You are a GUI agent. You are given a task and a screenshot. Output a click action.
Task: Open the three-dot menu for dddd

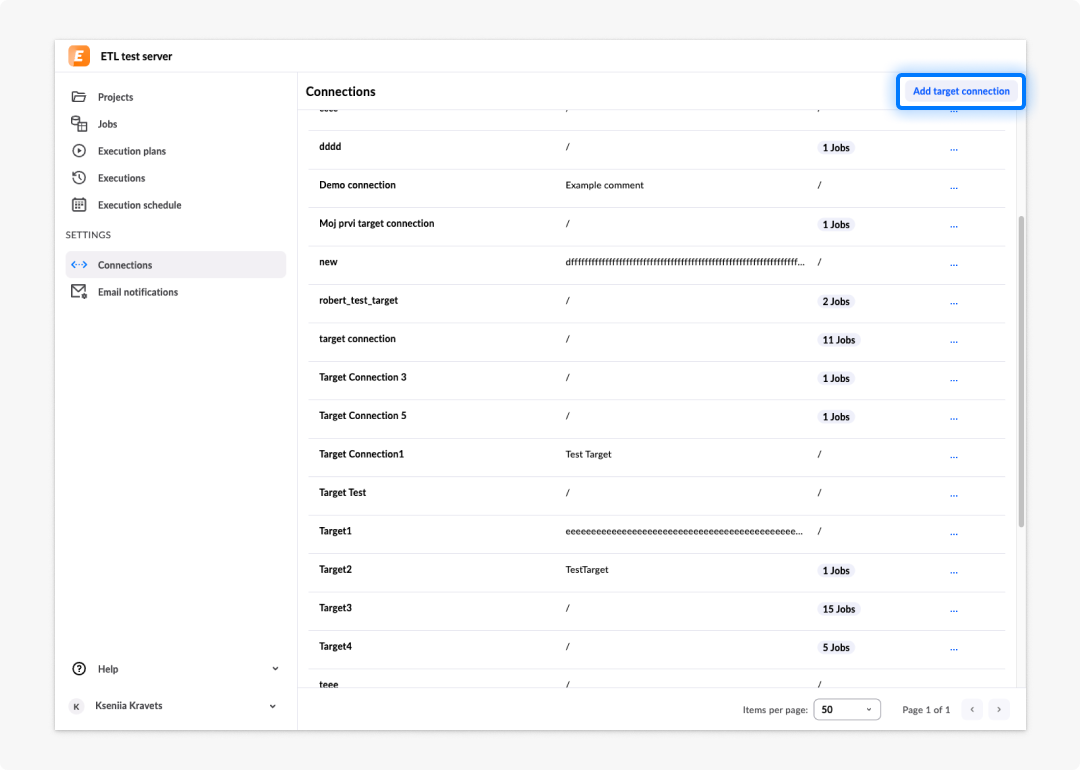953,149
